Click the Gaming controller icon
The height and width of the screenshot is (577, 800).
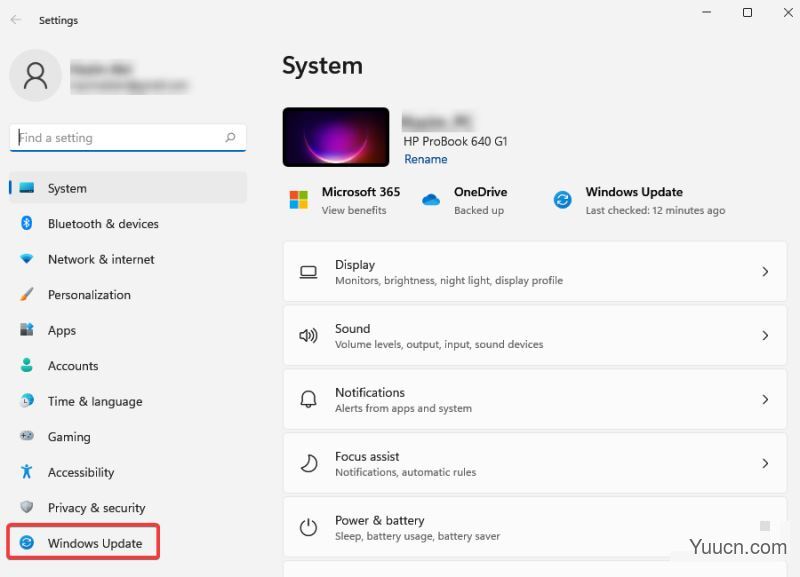(x=27, y=436)
